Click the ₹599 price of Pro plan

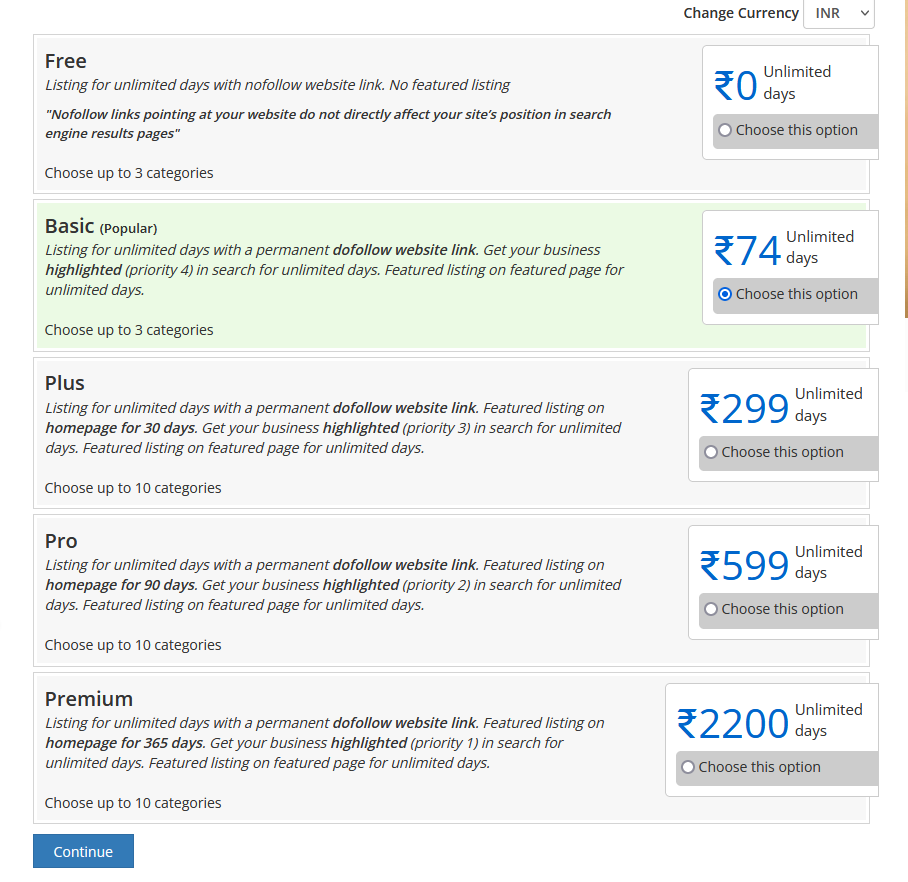click(744, 565)
